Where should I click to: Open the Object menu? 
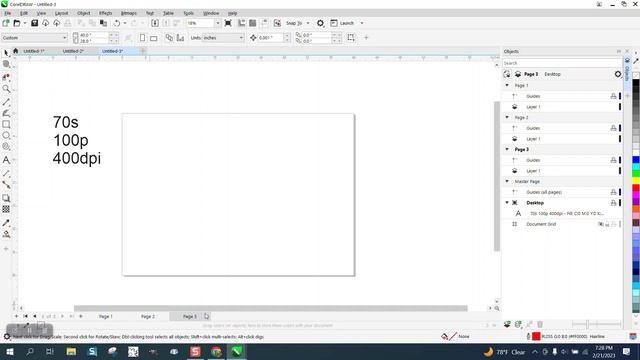tap(83, 13)
